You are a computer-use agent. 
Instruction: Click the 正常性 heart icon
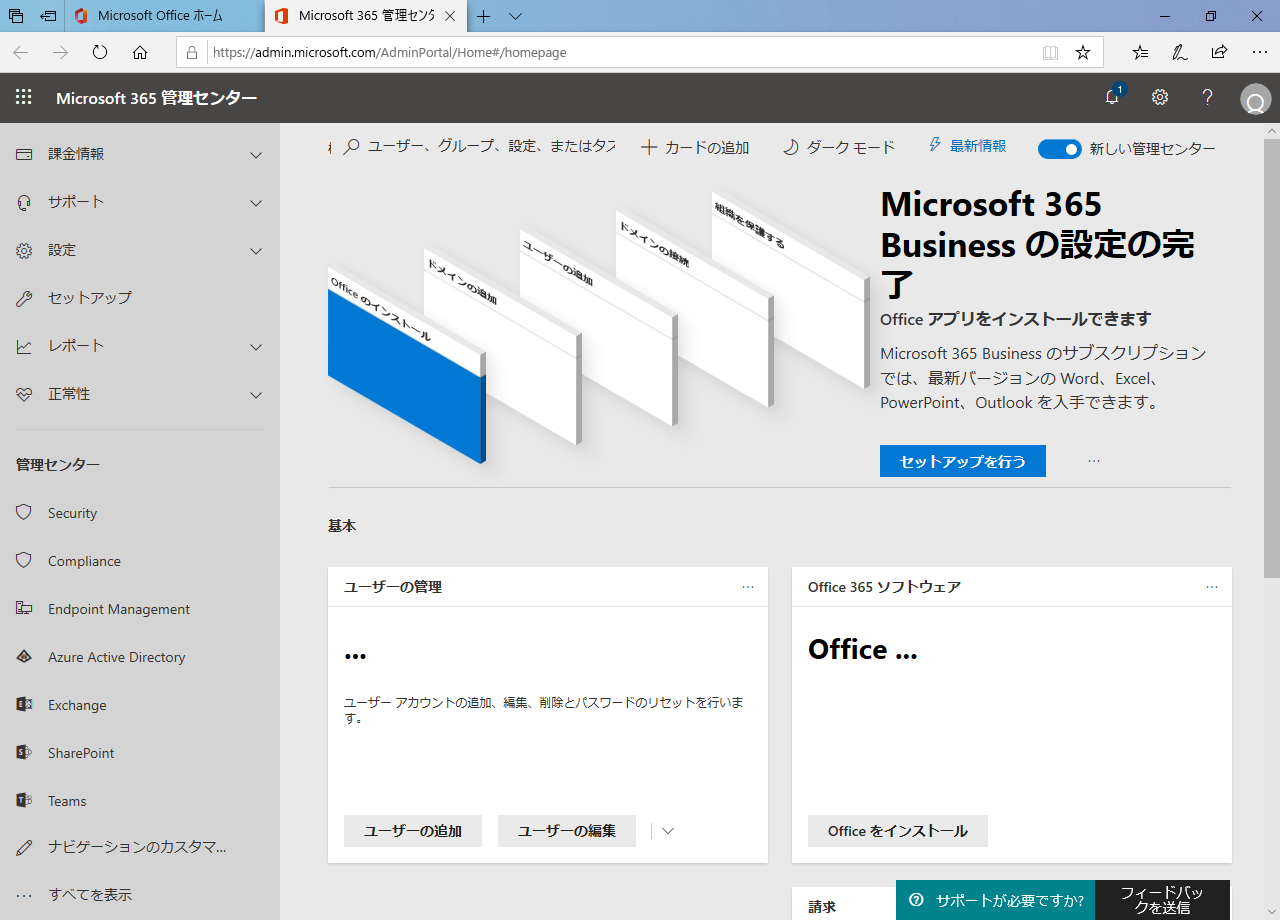coord(24,394)
